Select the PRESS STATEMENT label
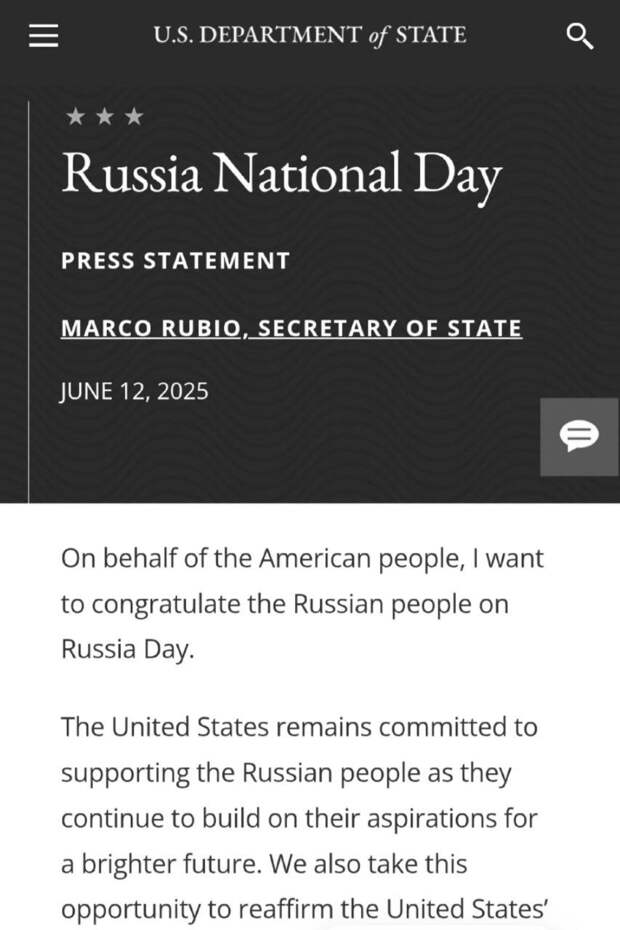The width and height of the screenshot is (620, 930). coord(176,260)
